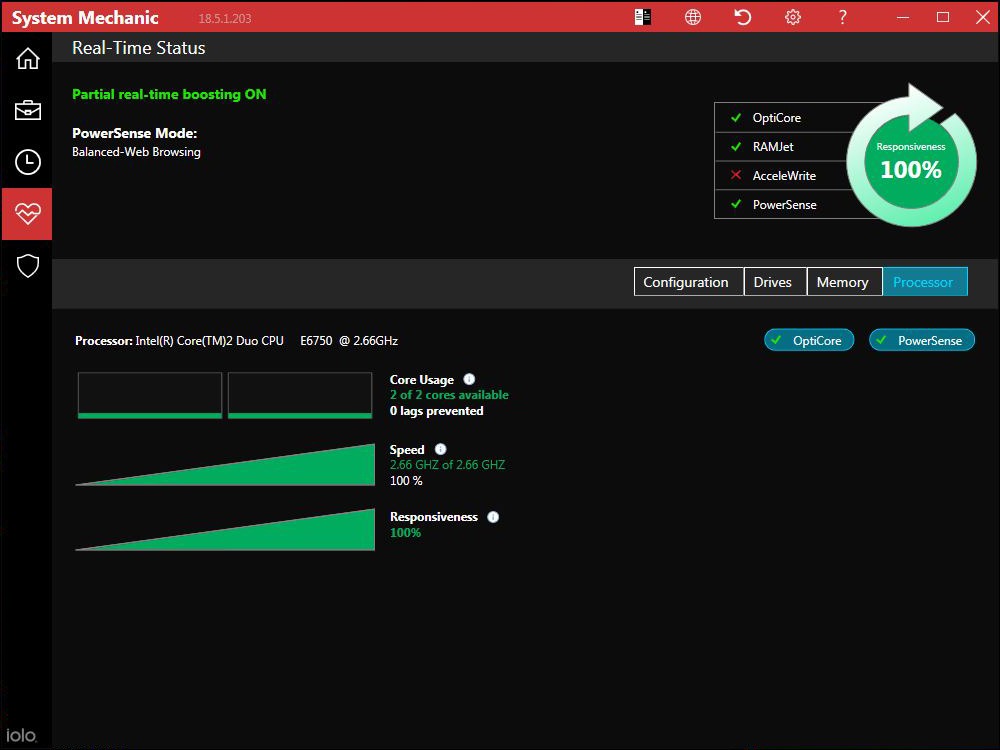Click the OptiCore button near Processor info

point(808,339)
